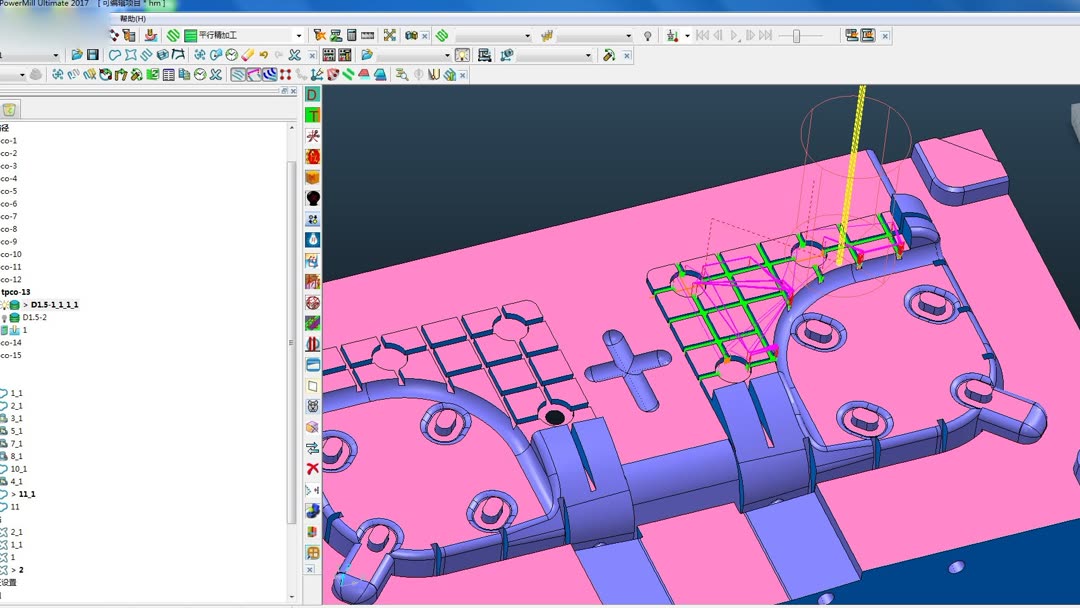The image size is (1080, 608).
Task: Click the save floppy disk icon
Action: [x=93, y=55]
